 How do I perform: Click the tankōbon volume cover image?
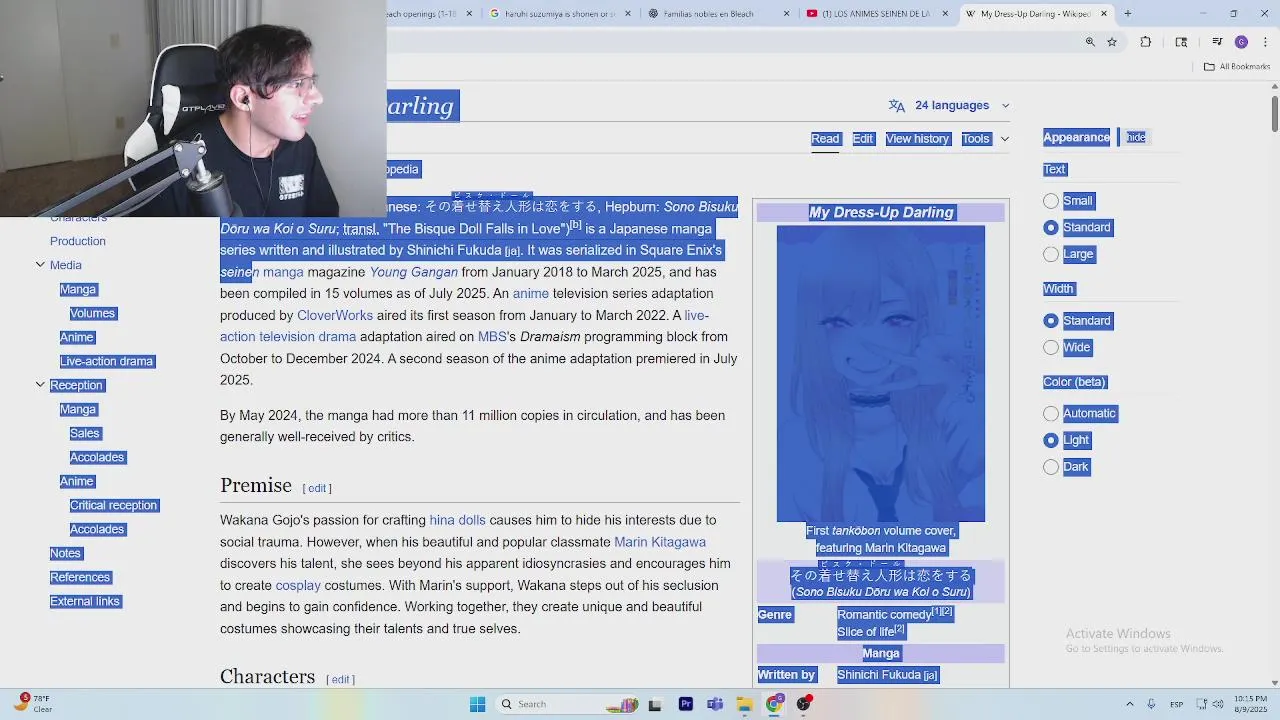[x=881, y=374]
